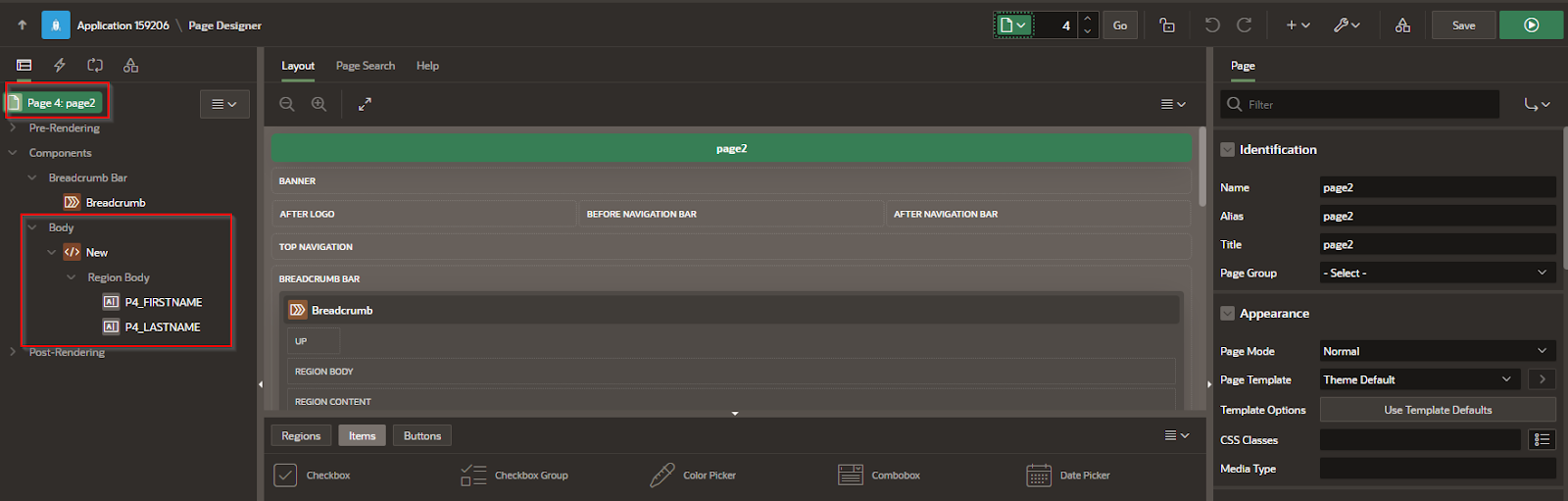
Task: Click the Go button
Action: point(1119,25)
